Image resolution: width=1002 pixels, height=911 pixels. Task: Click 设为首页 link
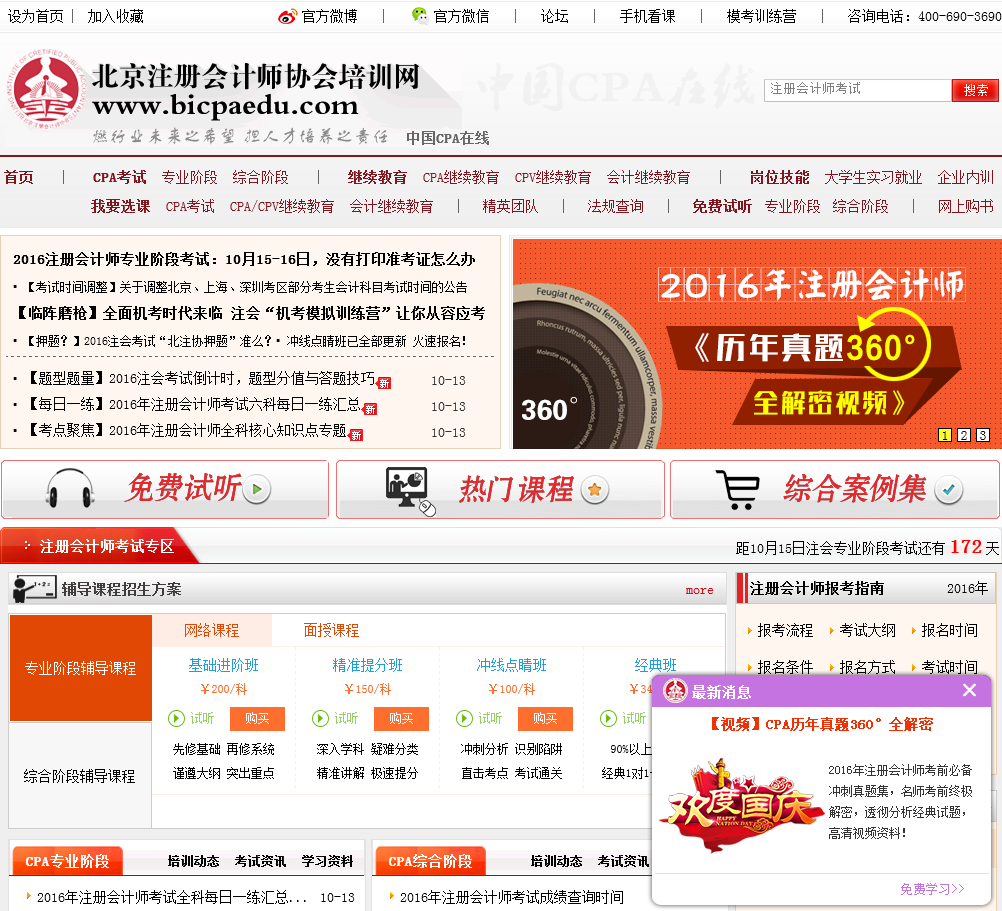coord(35,16)
